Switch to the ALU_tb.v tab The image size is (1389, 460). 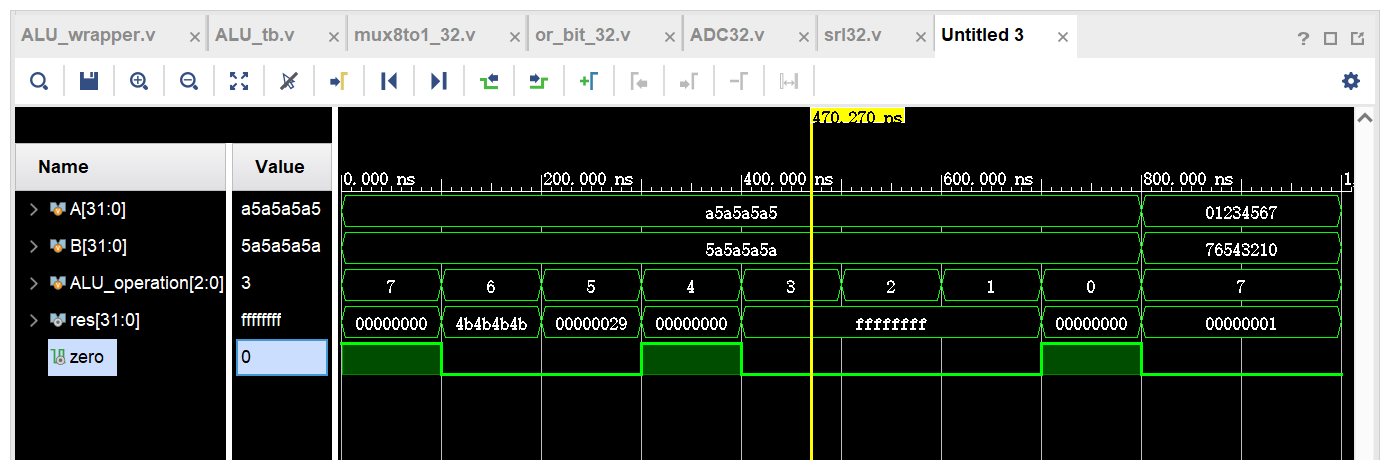[255, 36]
